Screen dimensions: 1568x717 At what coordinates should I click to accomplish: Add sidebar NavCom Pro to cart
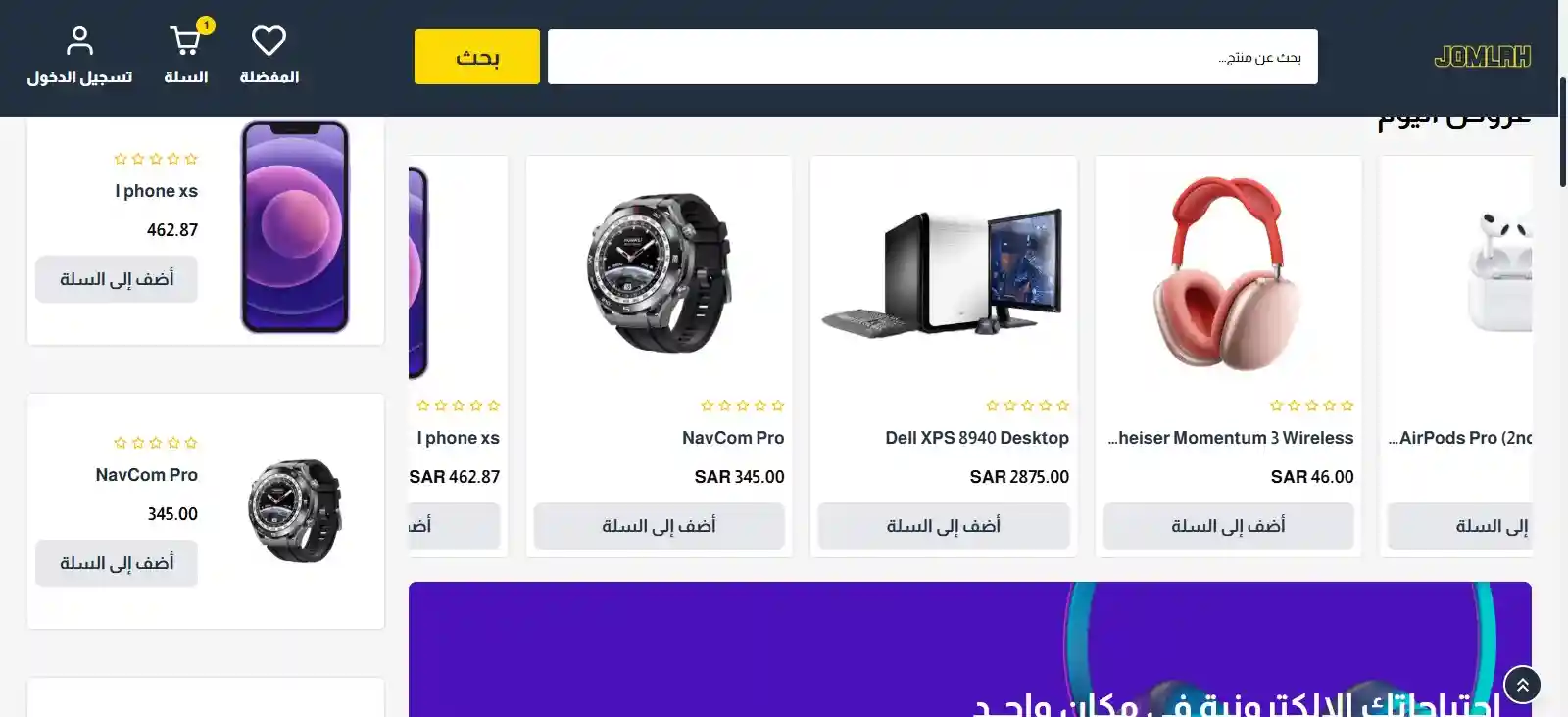click(117, 563)
